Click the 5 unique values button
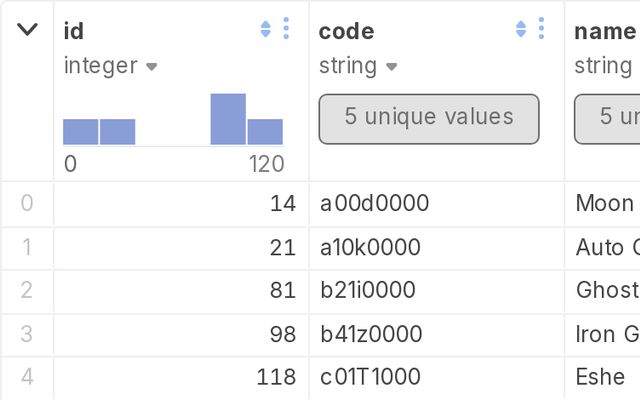 pos(429,118)
